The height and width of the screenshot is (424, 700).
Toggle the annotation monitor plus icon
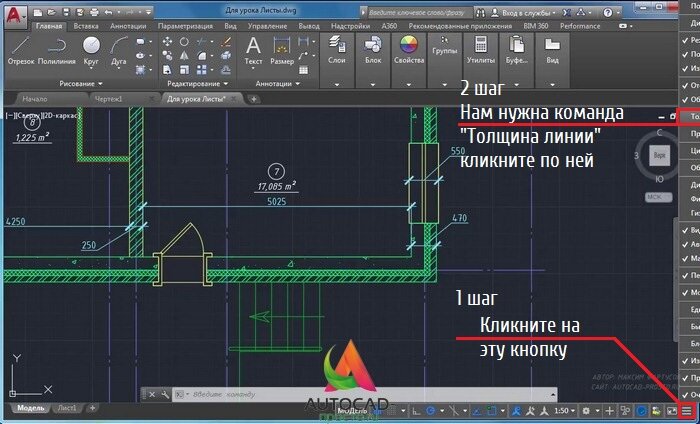pos(609,411)
